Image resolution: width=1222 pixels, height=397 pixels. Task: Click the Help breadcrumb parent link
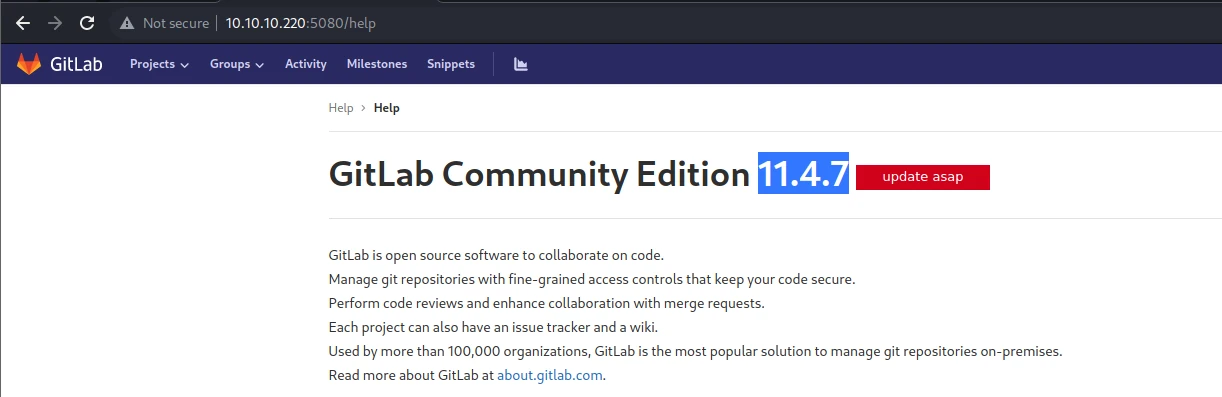[x=341, y=108]
